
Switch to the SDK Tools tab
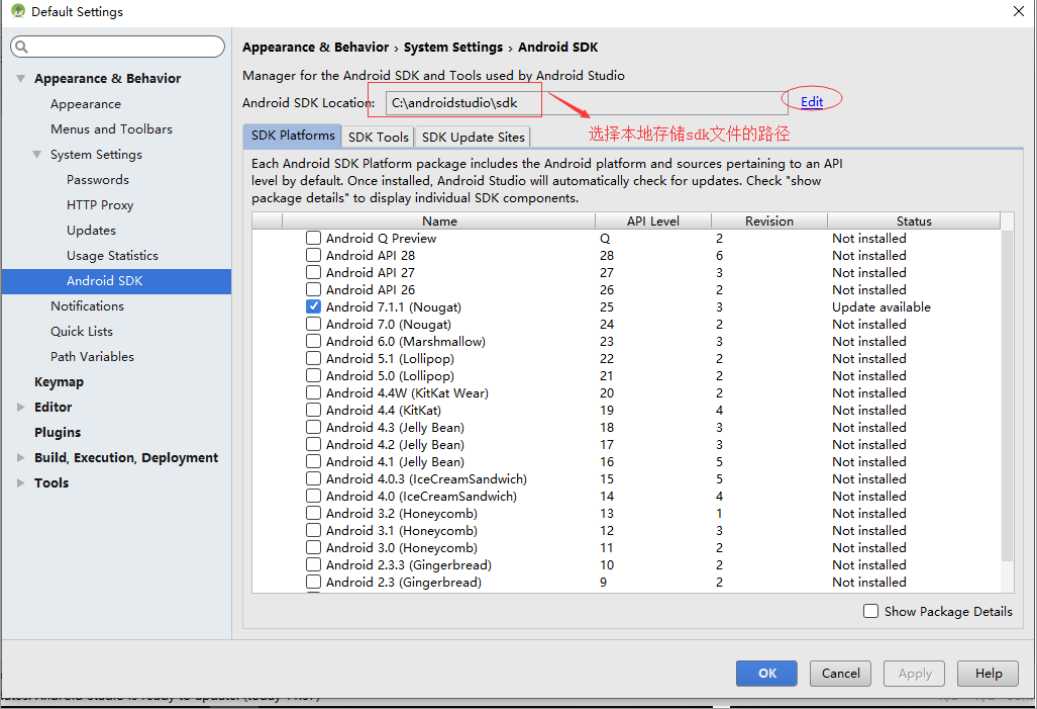click(x=378, y=137)
